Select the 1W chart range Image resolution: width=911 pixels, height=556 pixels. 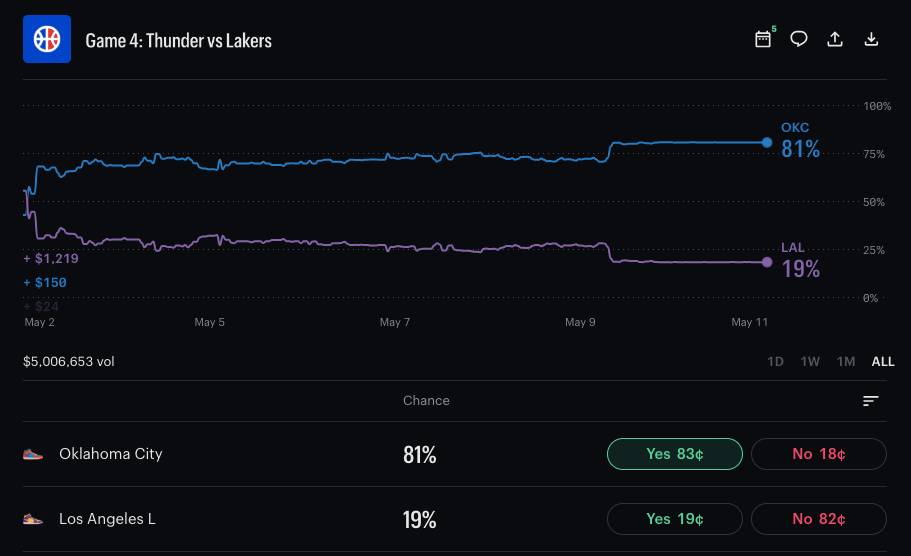pyautogui.click(x=810, y=361)
